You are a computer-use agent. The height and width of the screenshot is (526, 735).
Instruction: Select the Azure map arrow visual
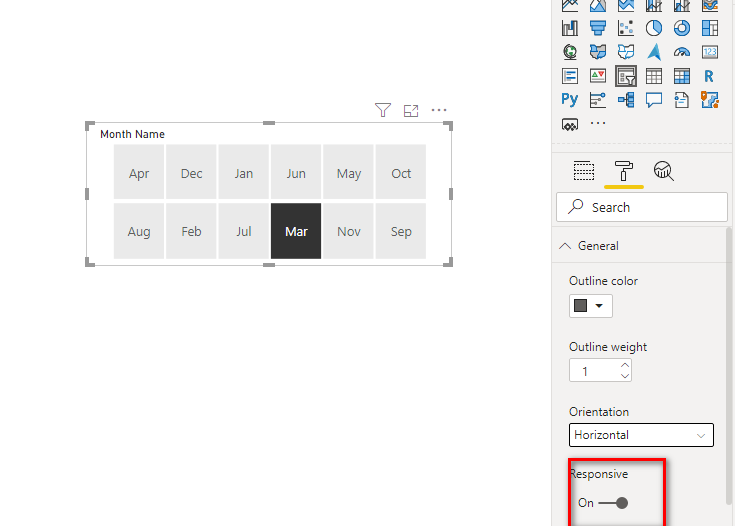[654, 52]
